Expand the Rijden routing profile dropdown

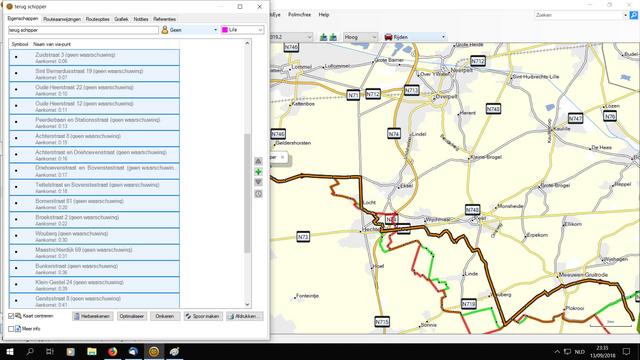(x=415, y=37)
